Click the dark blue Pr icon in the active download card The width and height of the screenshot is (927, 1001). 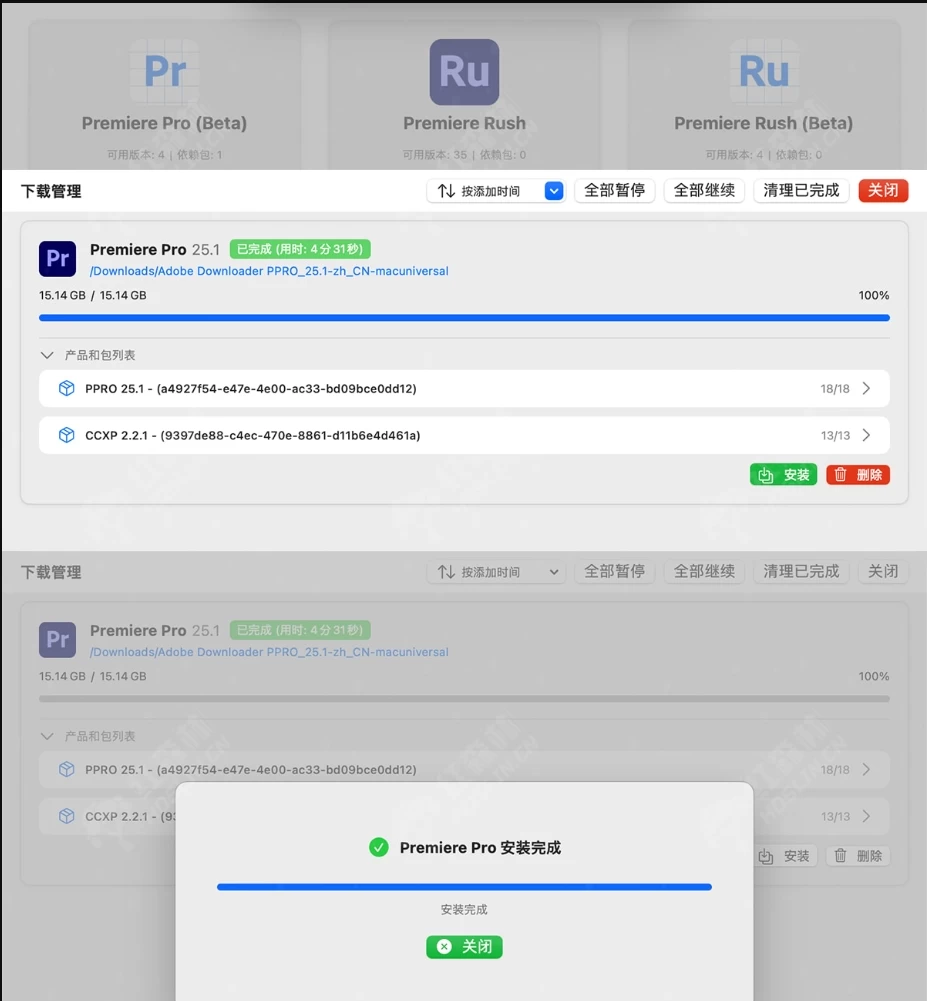(57, 259)
